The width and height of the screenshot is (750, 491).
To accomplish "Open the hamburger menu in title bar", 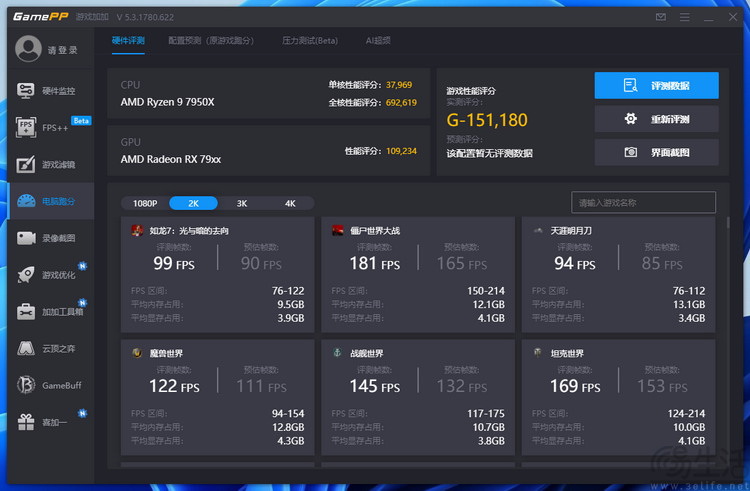I will tap(684, 17).
